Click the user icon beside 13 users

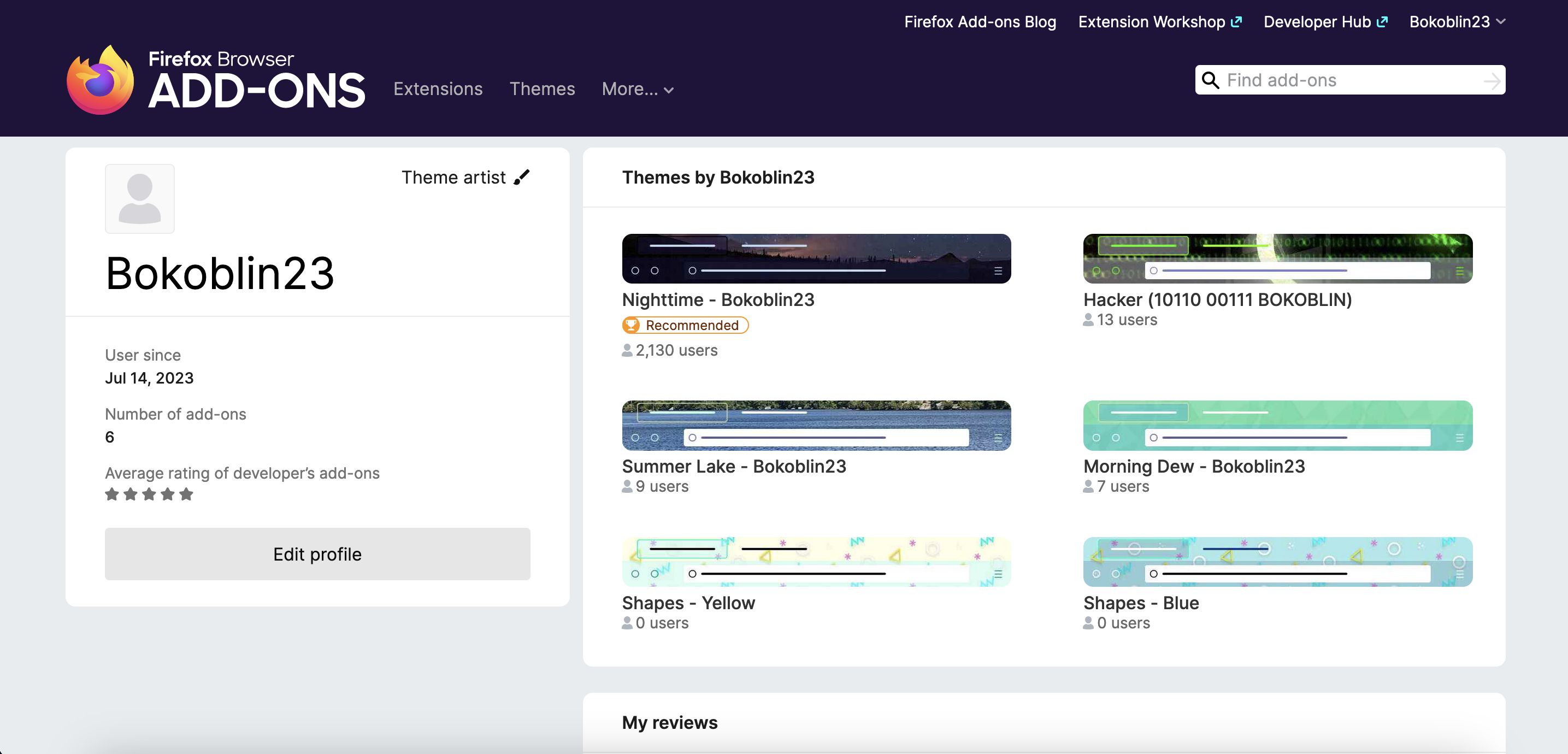click(1088, 320)
